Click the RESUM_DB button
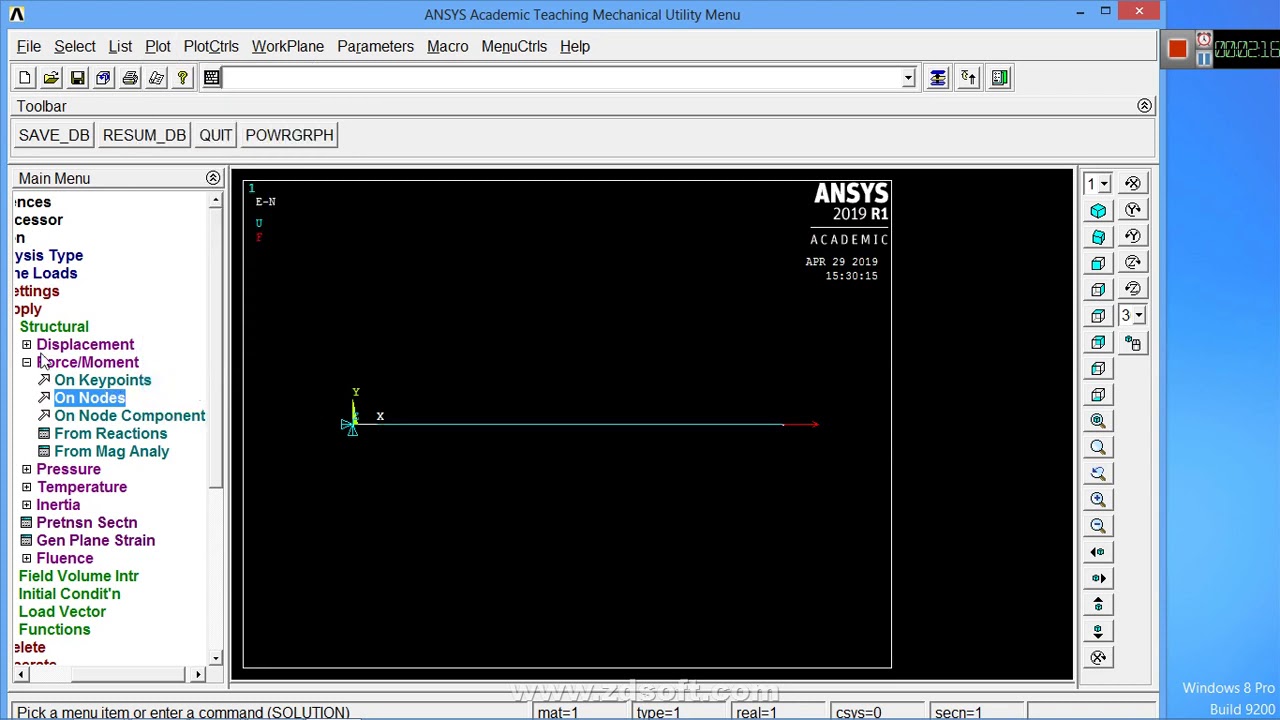The width and height of the screenshot is (1280, 720). (144, 135)
